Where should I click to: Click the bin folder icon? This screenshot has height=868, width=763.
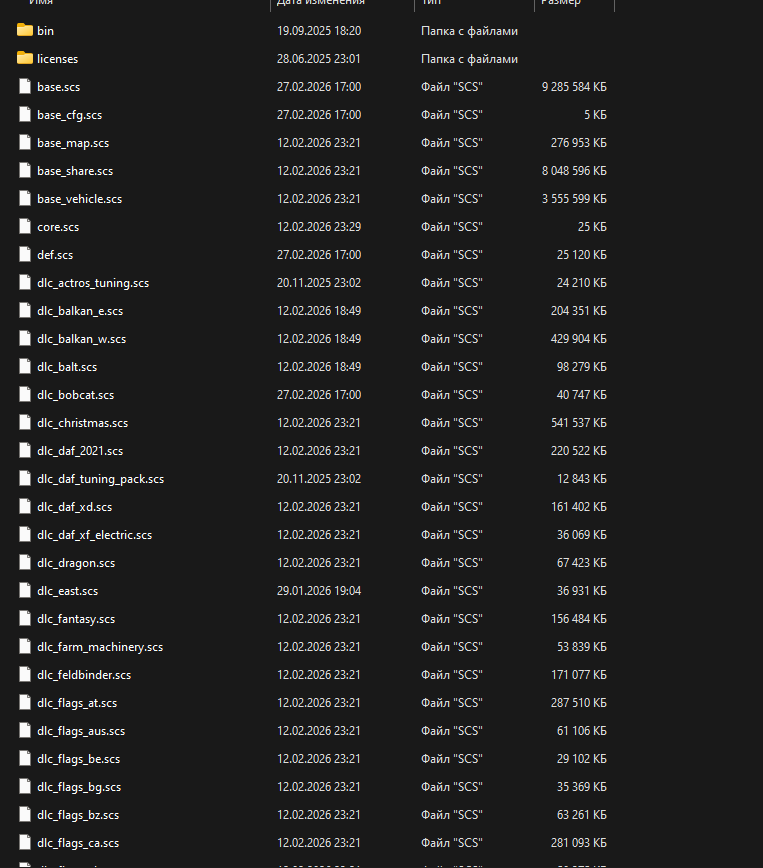coord(25,31)
